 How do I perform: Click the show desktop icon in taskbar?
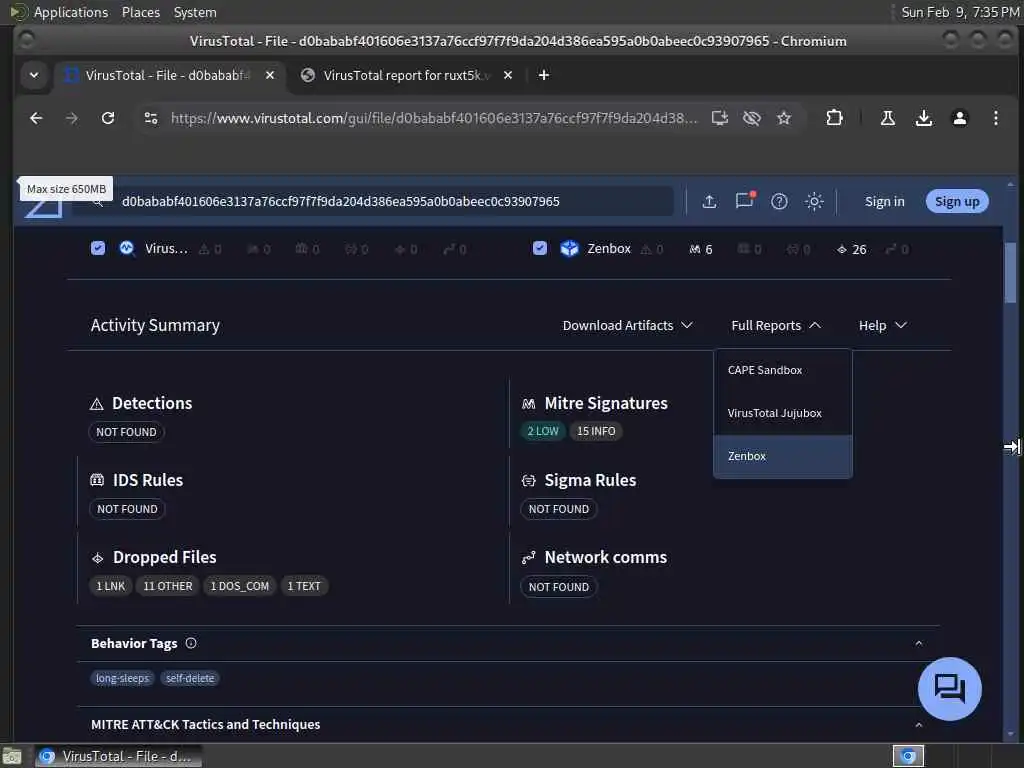[12, 756]
